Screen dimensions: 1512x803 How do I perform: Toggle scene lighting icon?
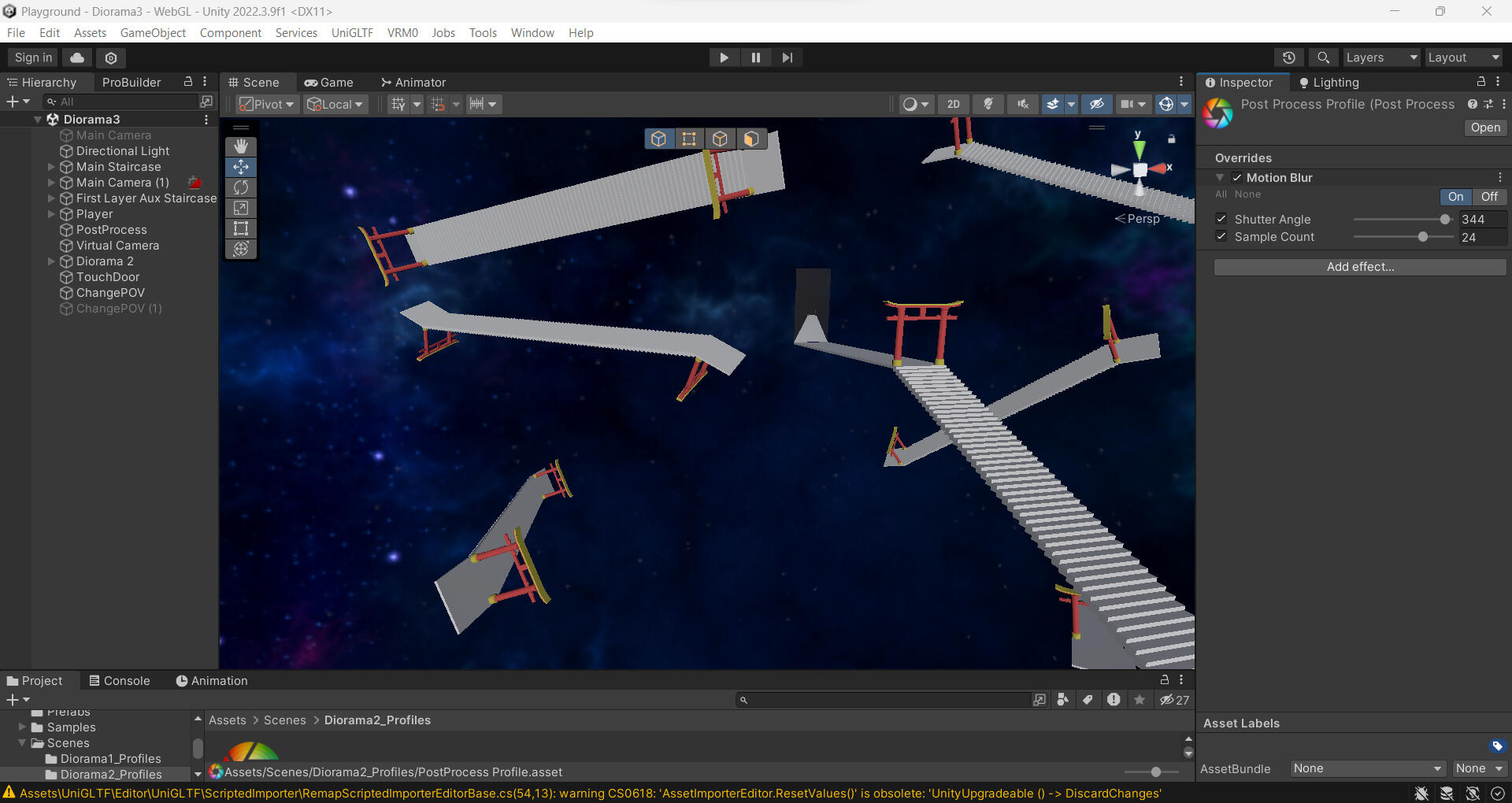coord(988,104)
